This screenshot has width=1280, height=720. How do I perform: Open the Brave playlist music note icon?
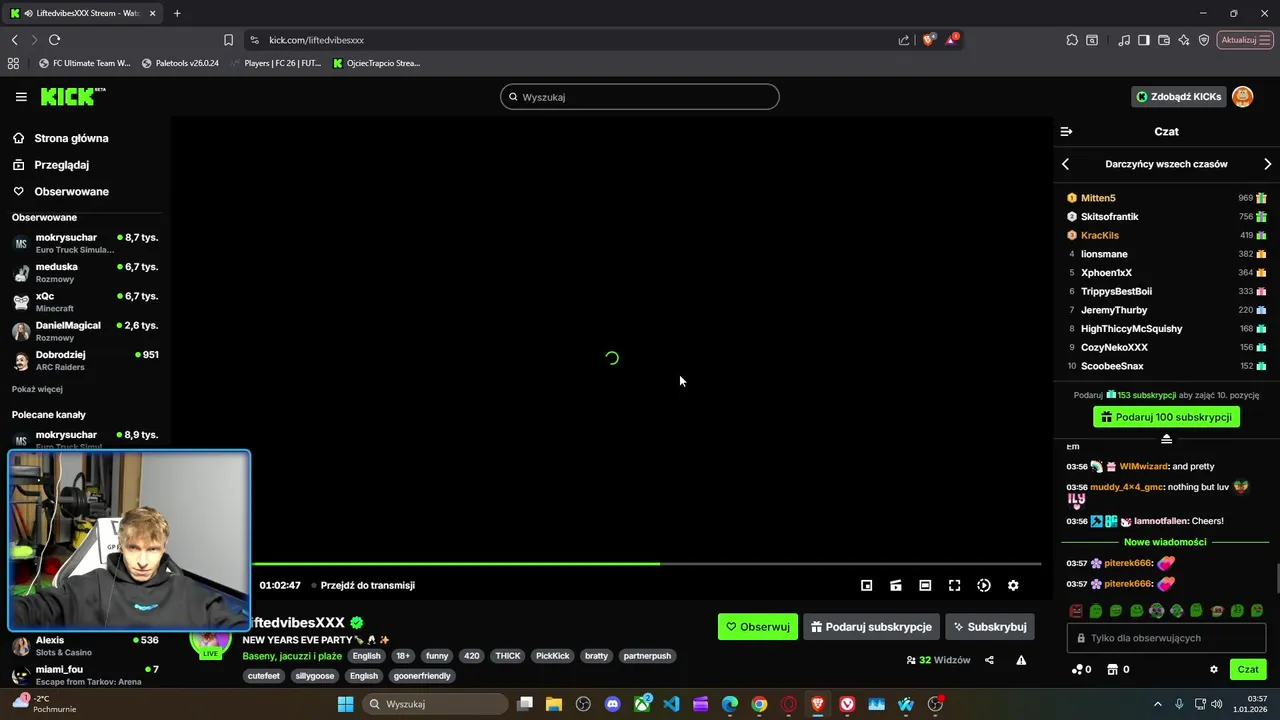(x=1126, y=40)
